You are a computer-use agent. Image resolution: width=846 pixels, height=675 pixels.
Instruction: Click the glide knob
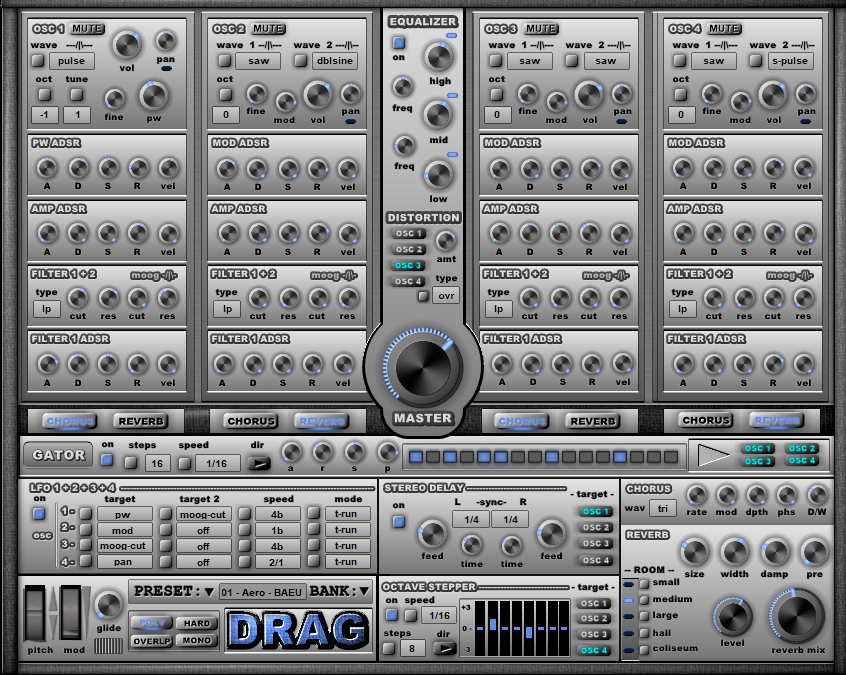click(108, 604)
